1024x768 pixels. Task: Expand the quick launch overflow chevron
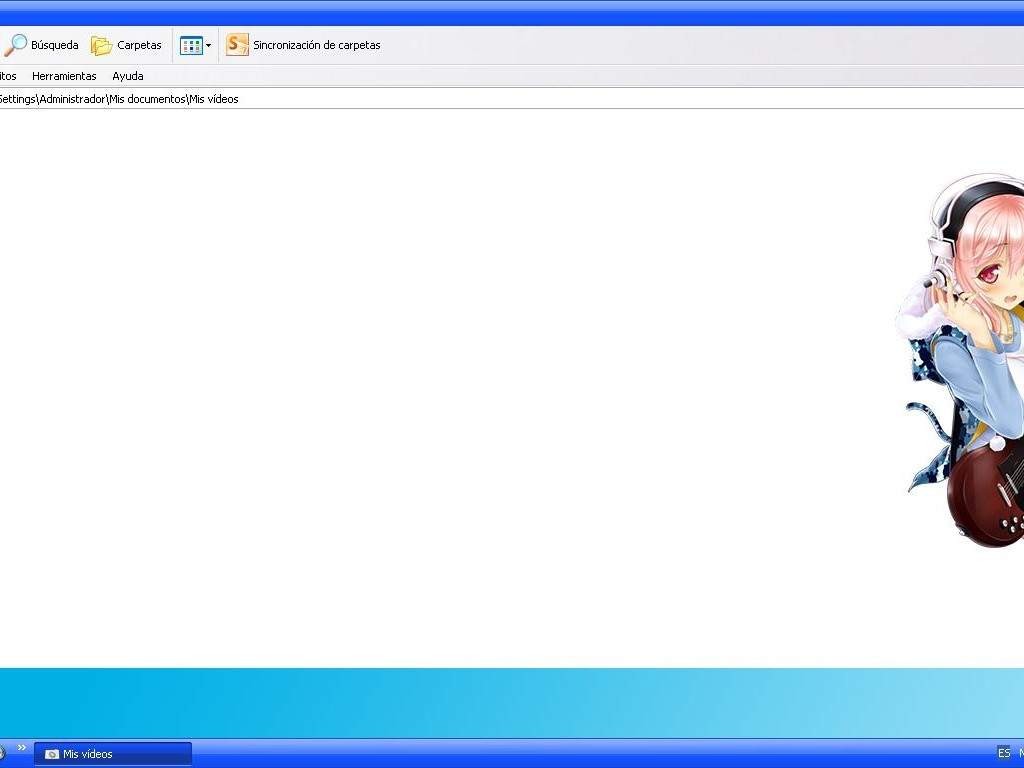pos(22,748)
